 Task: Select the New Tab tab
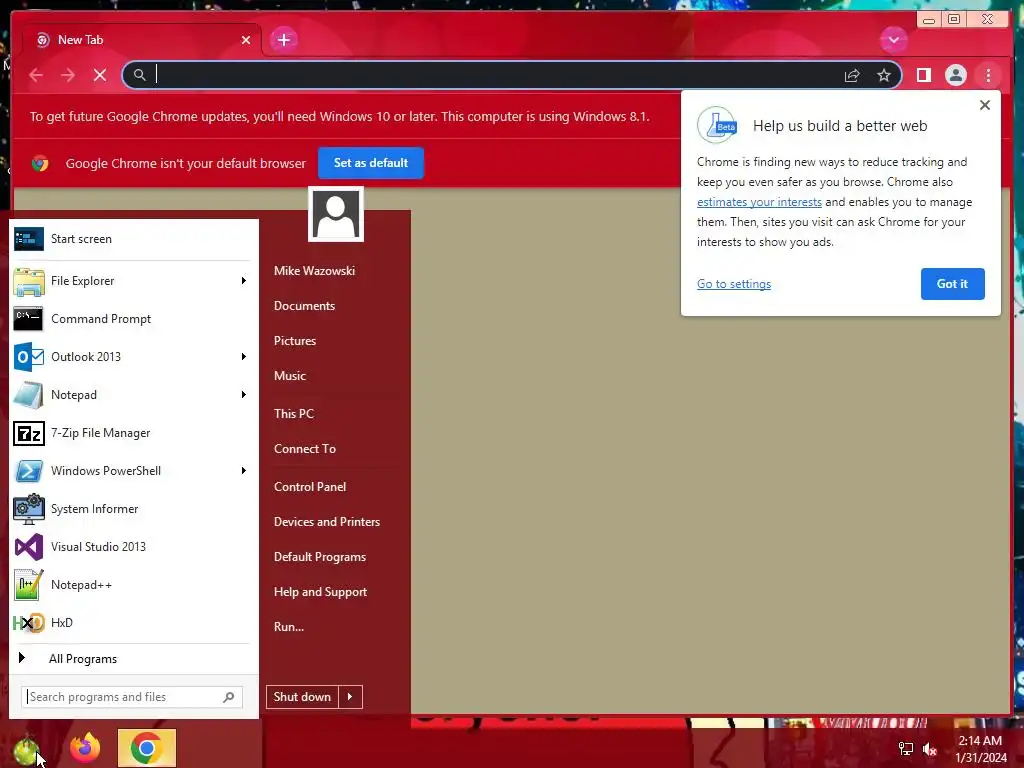(142, 40)
